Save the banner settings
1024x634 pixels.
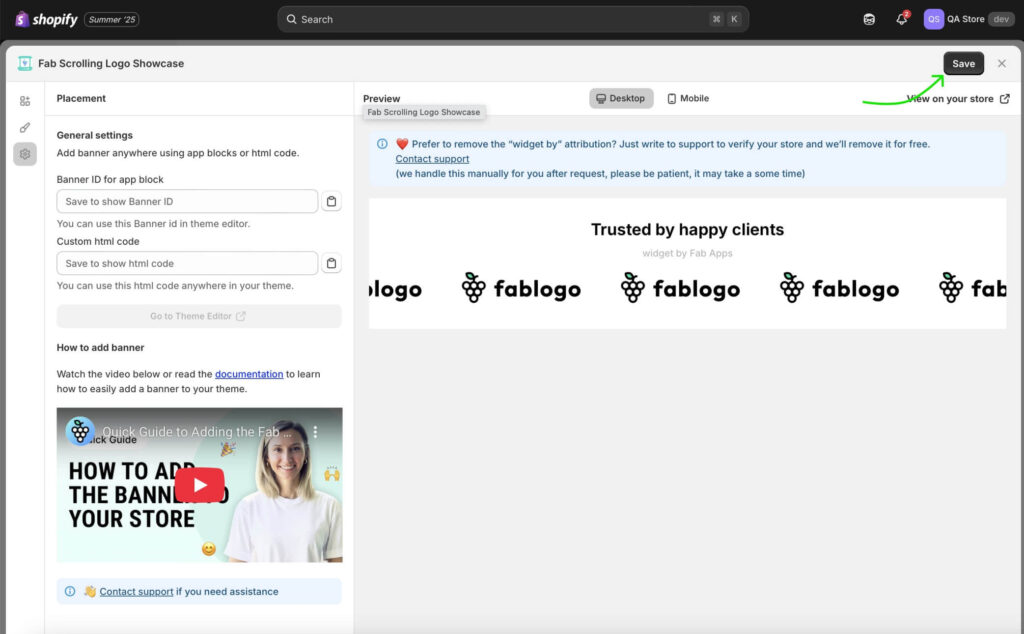click(963, 63)
